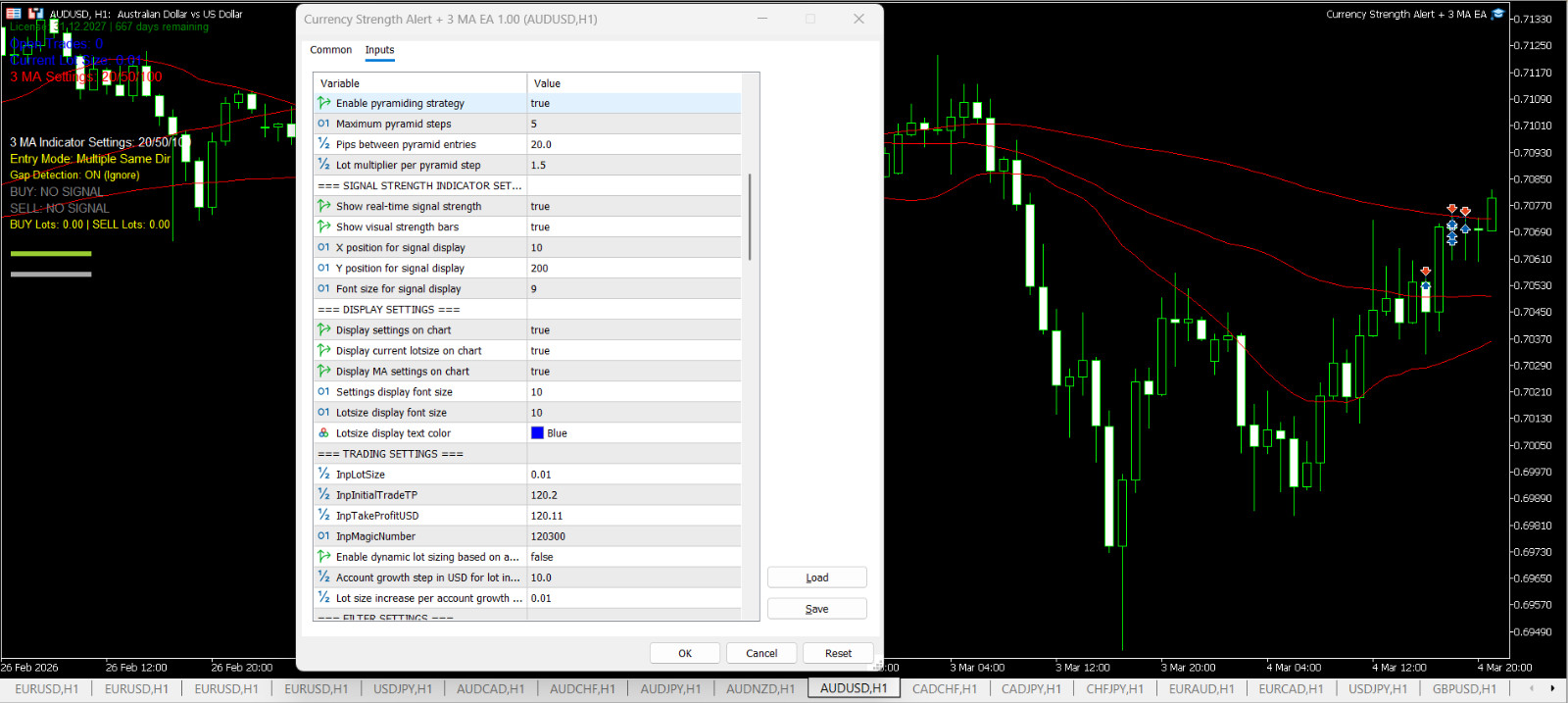Click the Show visual strength bars icon
The image size is (1568, 703).
point(323,226)
